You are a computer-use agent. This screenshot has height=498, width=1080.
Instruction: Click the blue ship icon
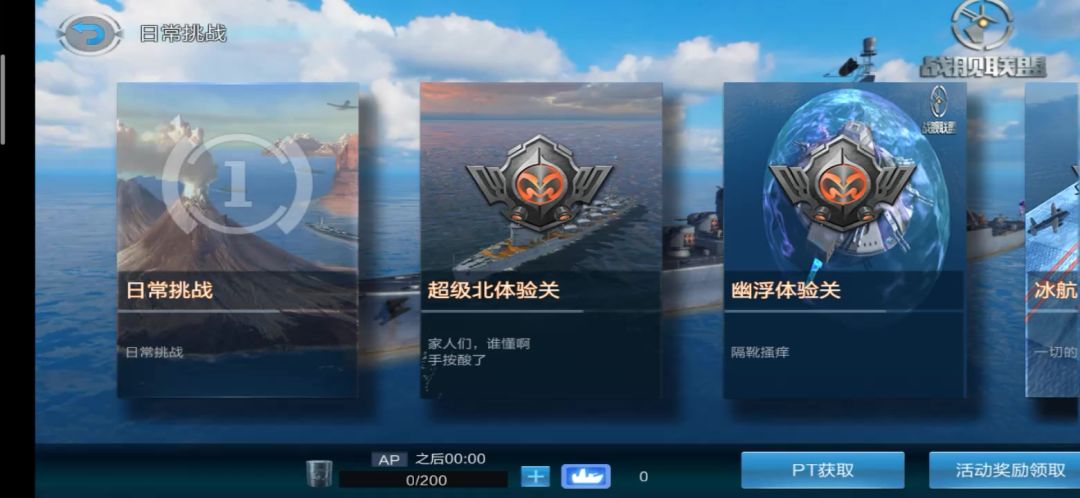point(585,476)
